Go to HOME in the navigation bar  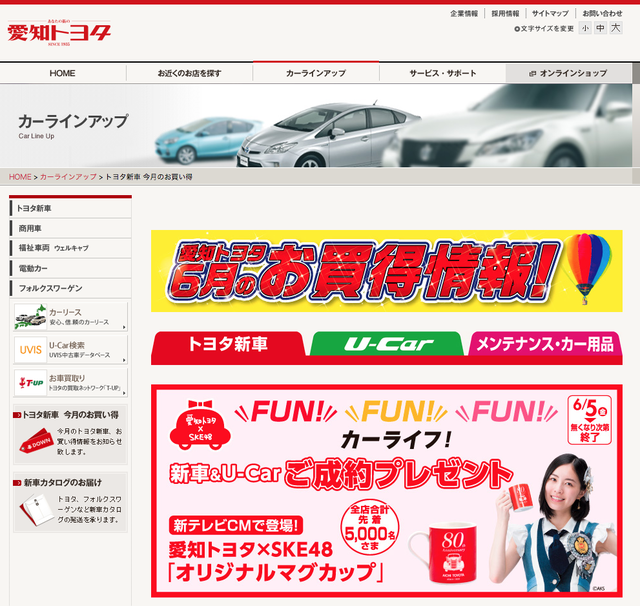(x=62, y=73)
